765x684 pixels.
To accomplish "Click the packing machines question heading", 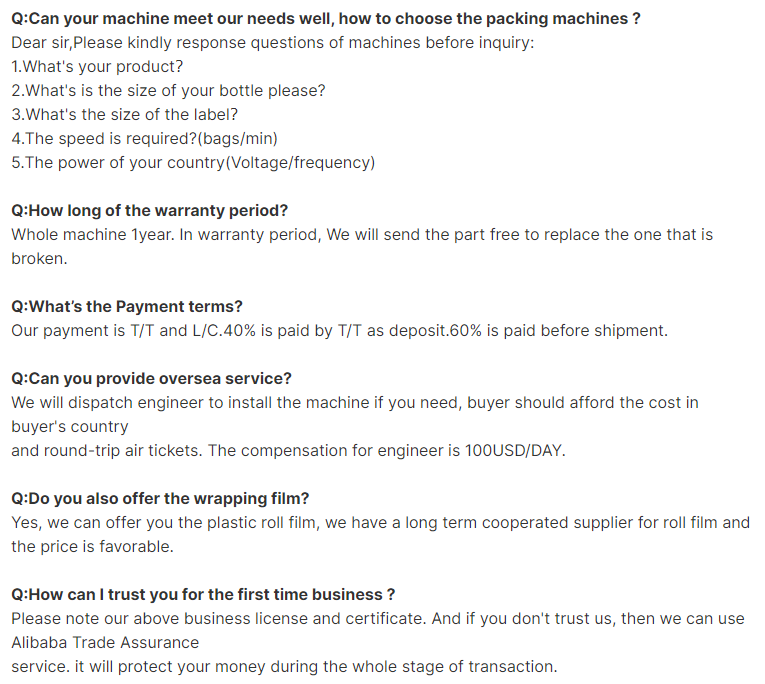I will tap(326, 19).
